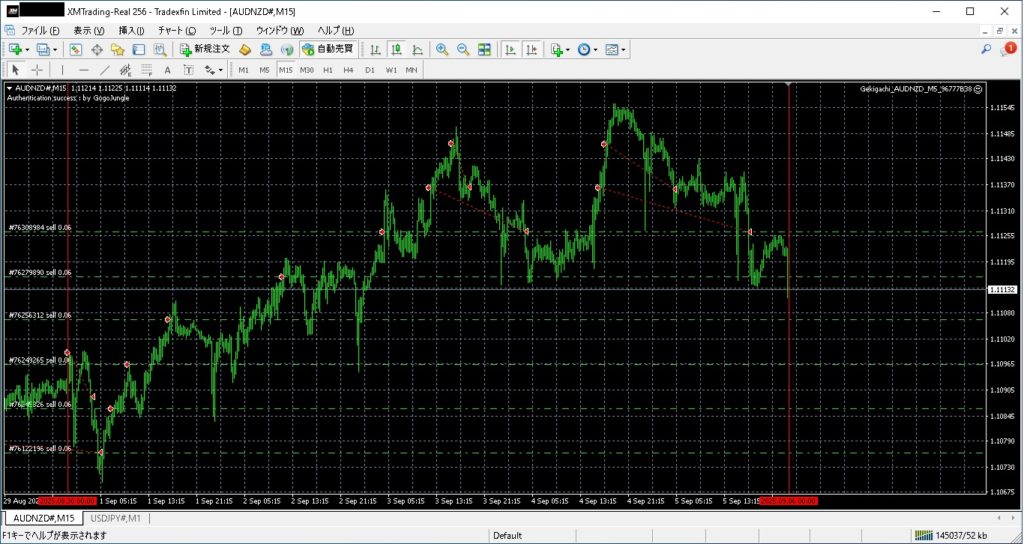
Task: Click the zoom in magnifier icon
Action: click(442, 49)
